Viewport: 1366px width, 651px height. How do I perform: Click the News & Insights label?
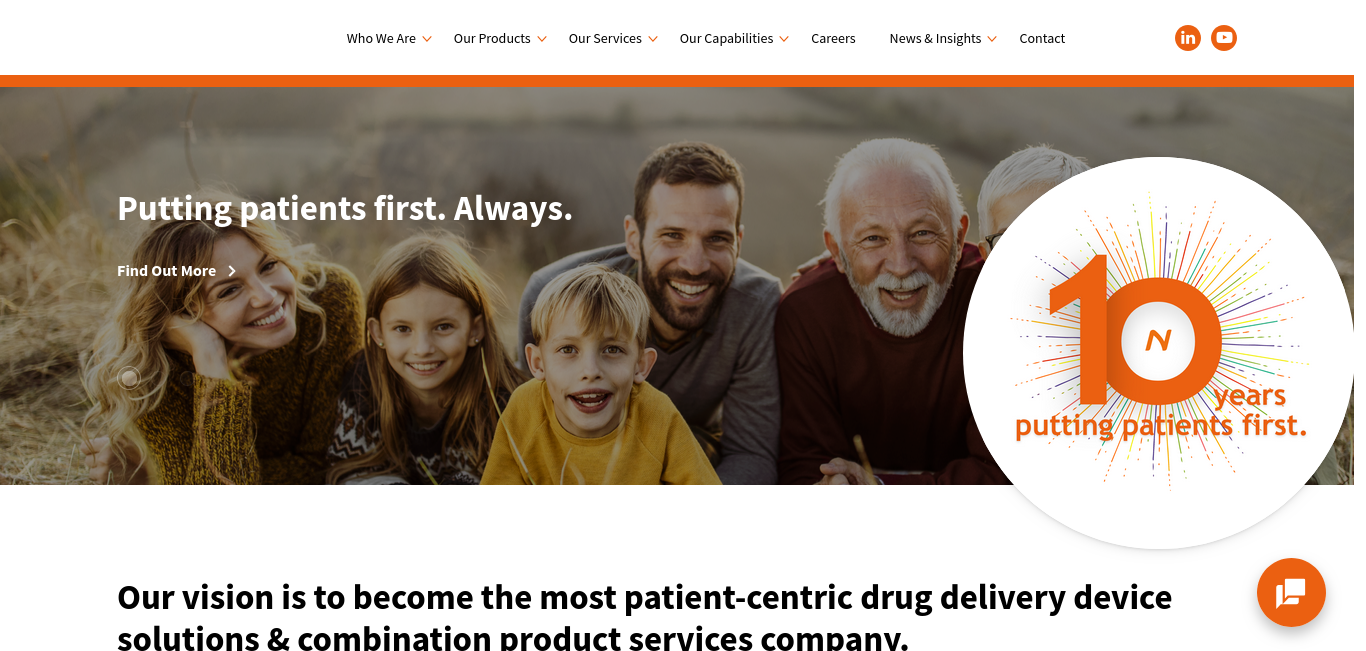click(x=935, y=38)
